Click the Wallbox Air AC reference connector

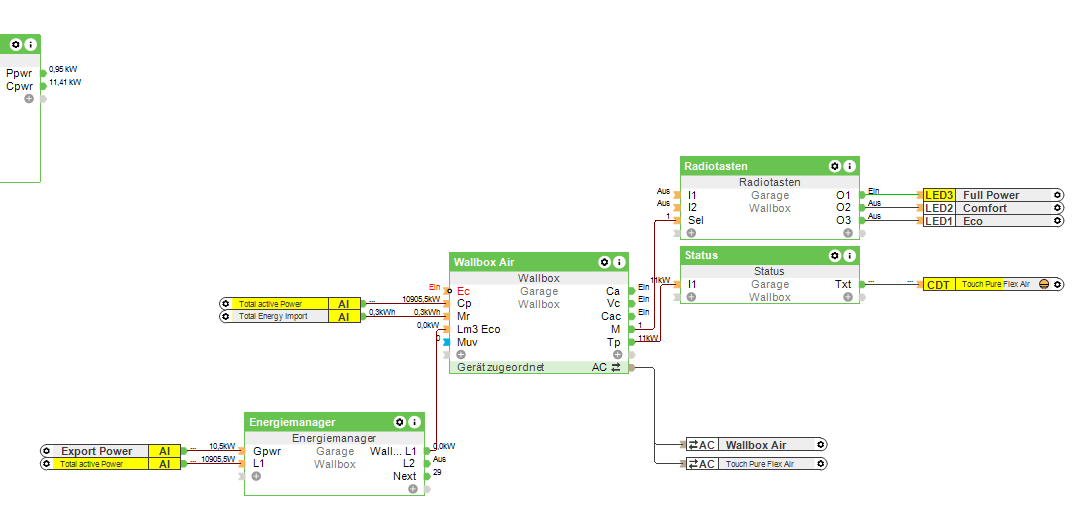click(756, 445)
